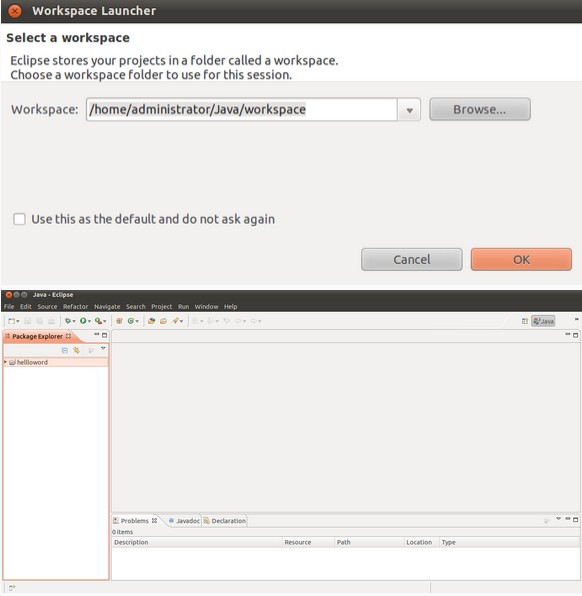The image size is (582, 596).
Task: Click OK in Workspace Launcher
Action: click(x=521, y=260)
